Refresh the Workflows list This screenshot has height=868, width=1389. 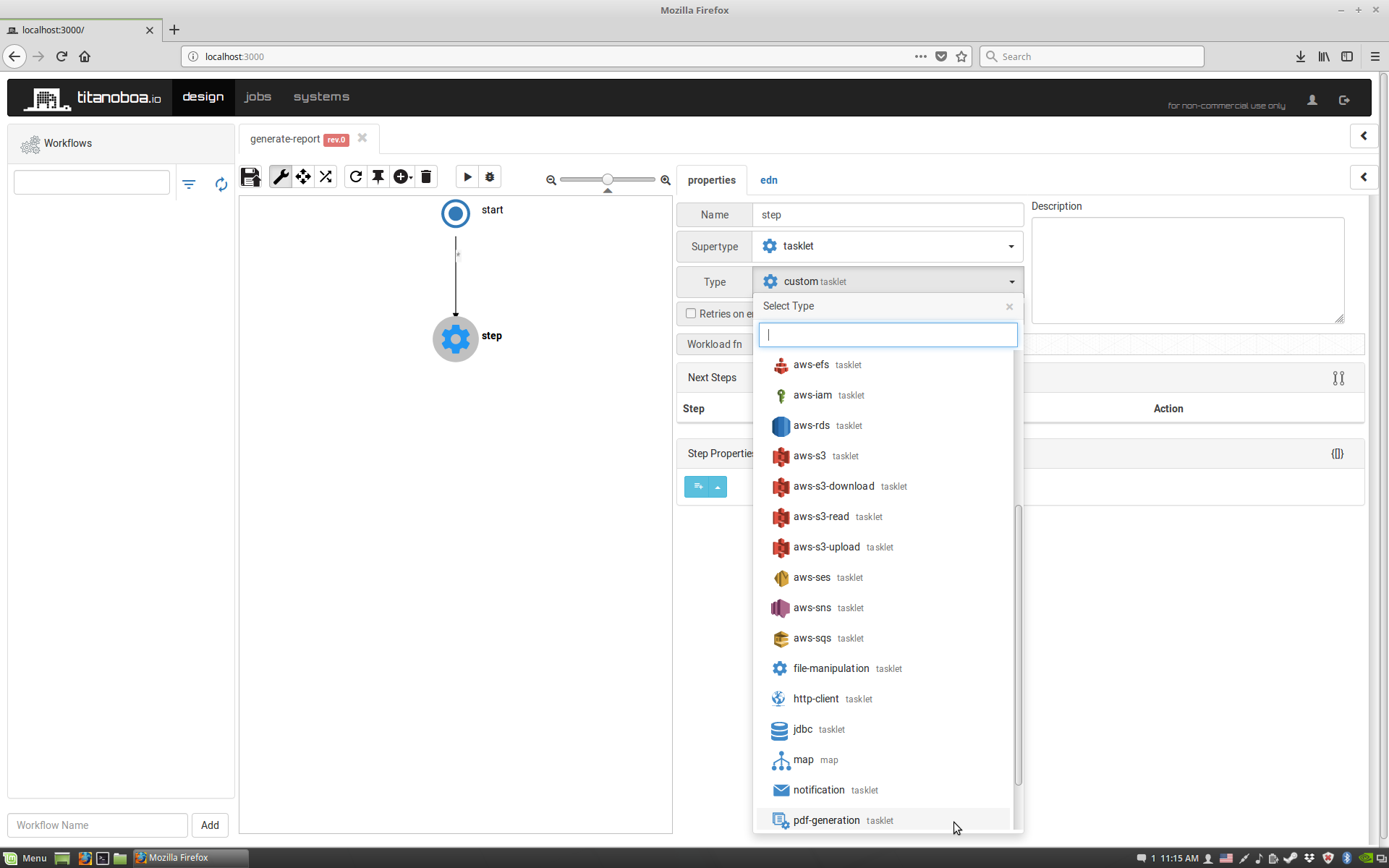click(221, 184)
